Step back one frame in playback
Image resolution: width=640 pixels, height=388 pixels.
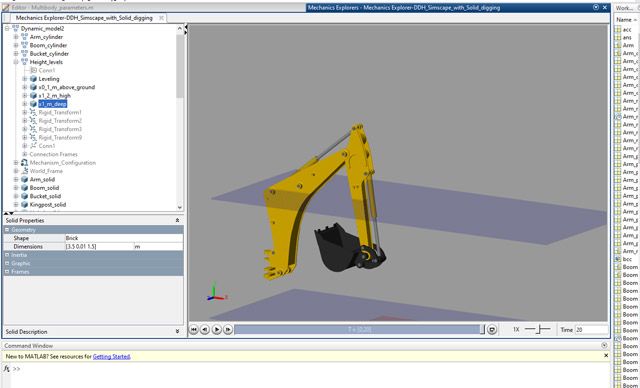click(x=205, y=329)
